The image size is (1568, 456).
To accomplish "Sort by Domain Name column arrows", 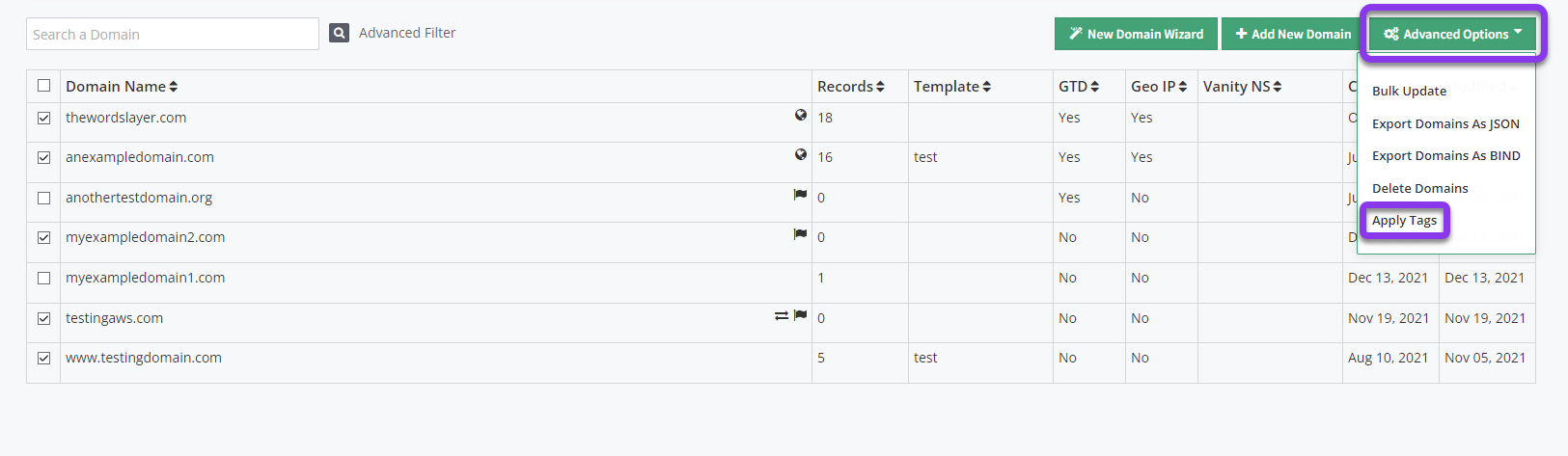I will pyautogui.click(x=173, y=87).
